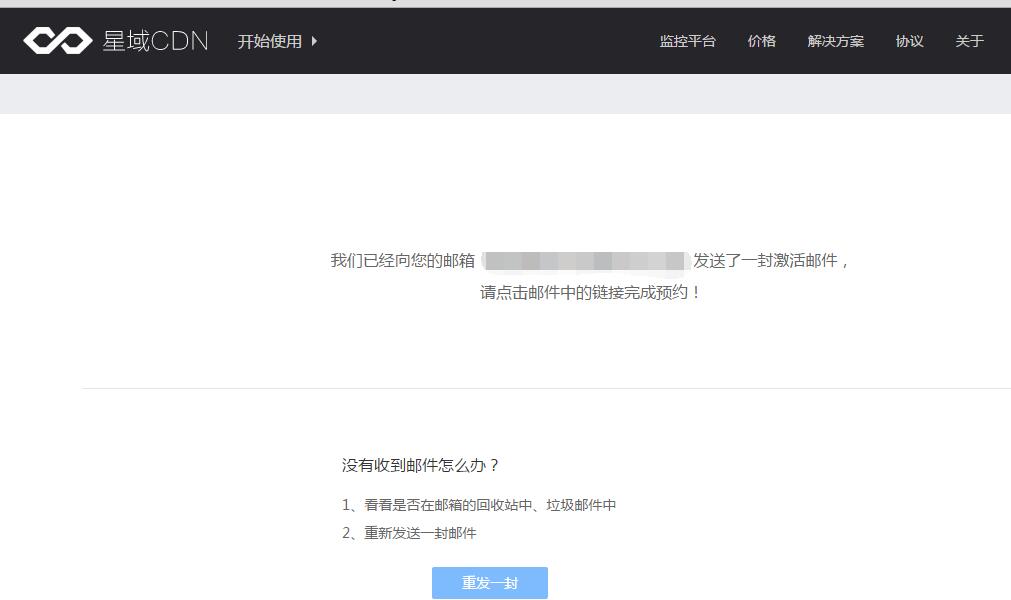Open the 开始使用 menu
The width and height of the screenshot is (1011, 600).
[x=269, y=41]
